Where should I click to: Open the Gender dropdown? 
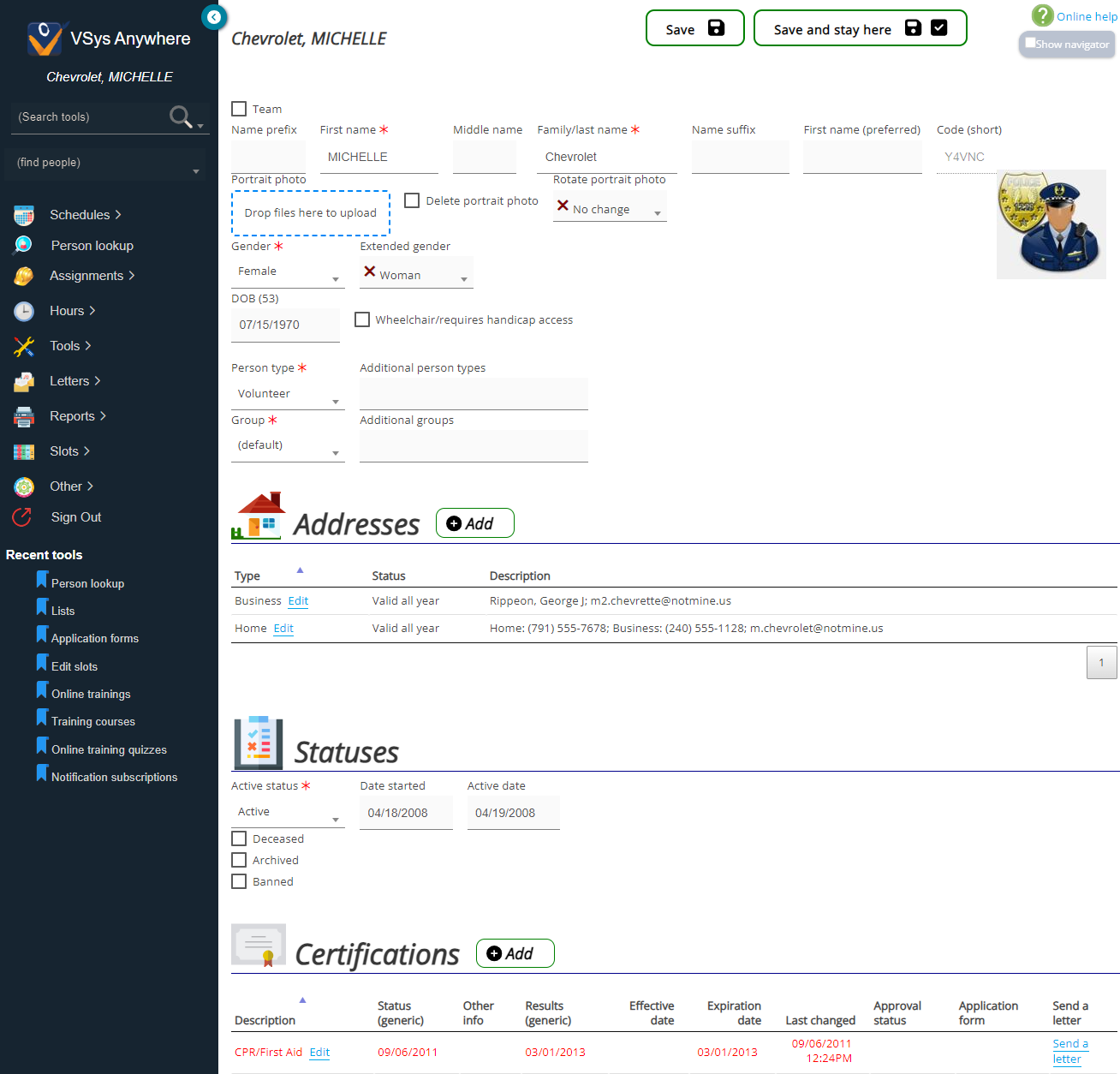pyautogui.click(x=287, y=272)
